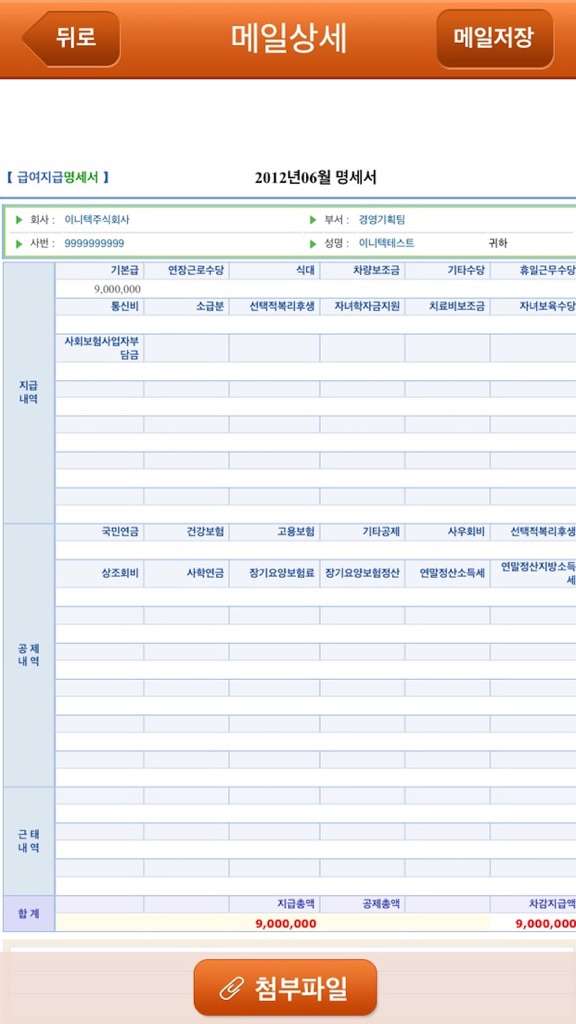
Task: Click the green arrow beside 회사
Action: coord(19,220)
